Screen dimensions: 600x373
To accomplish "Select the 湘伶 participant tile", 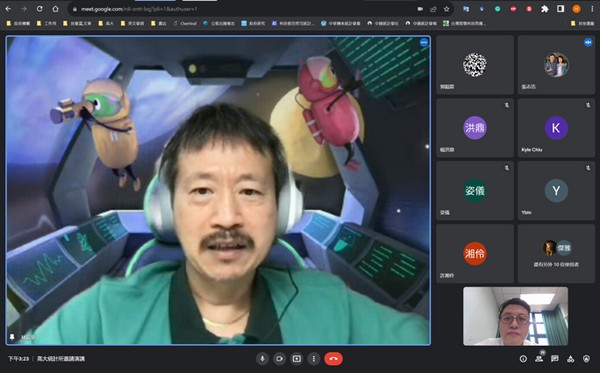I will tap(475, 253).
